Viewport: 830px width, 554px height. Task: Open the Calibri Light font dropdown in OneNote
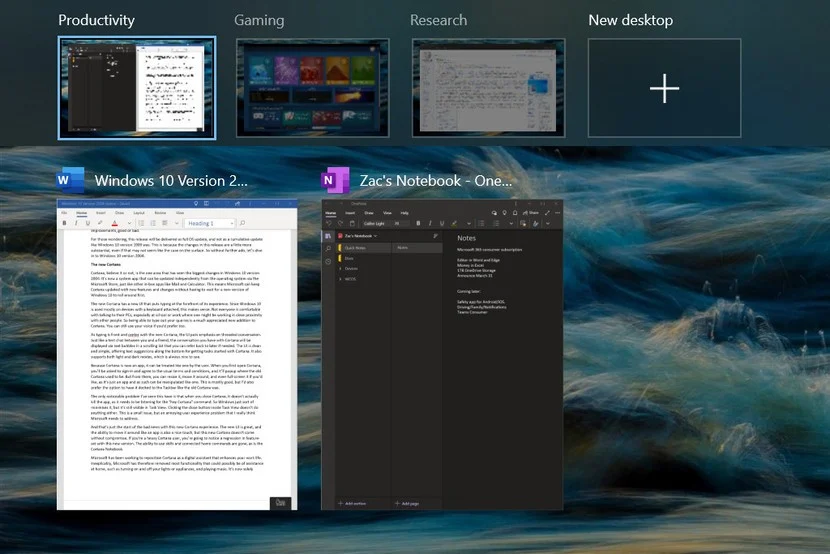(375, 223)
